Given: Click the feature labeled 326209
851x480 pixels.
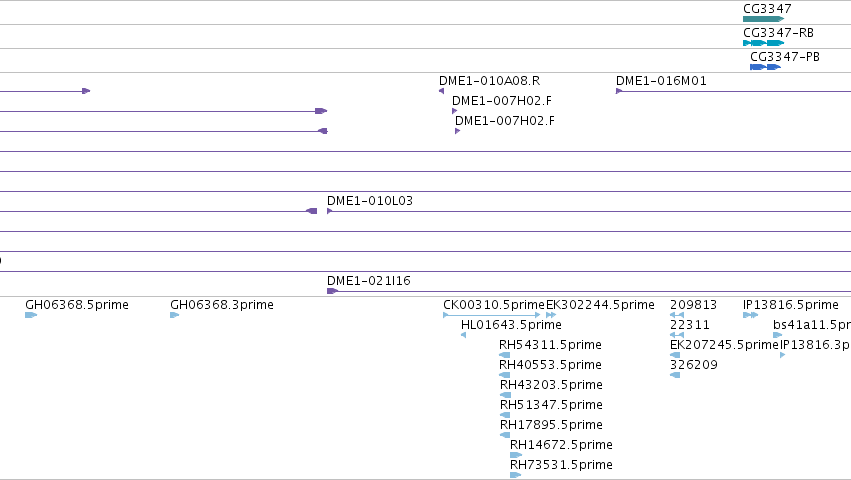Looking at the screenshot, I should [694, 365].
